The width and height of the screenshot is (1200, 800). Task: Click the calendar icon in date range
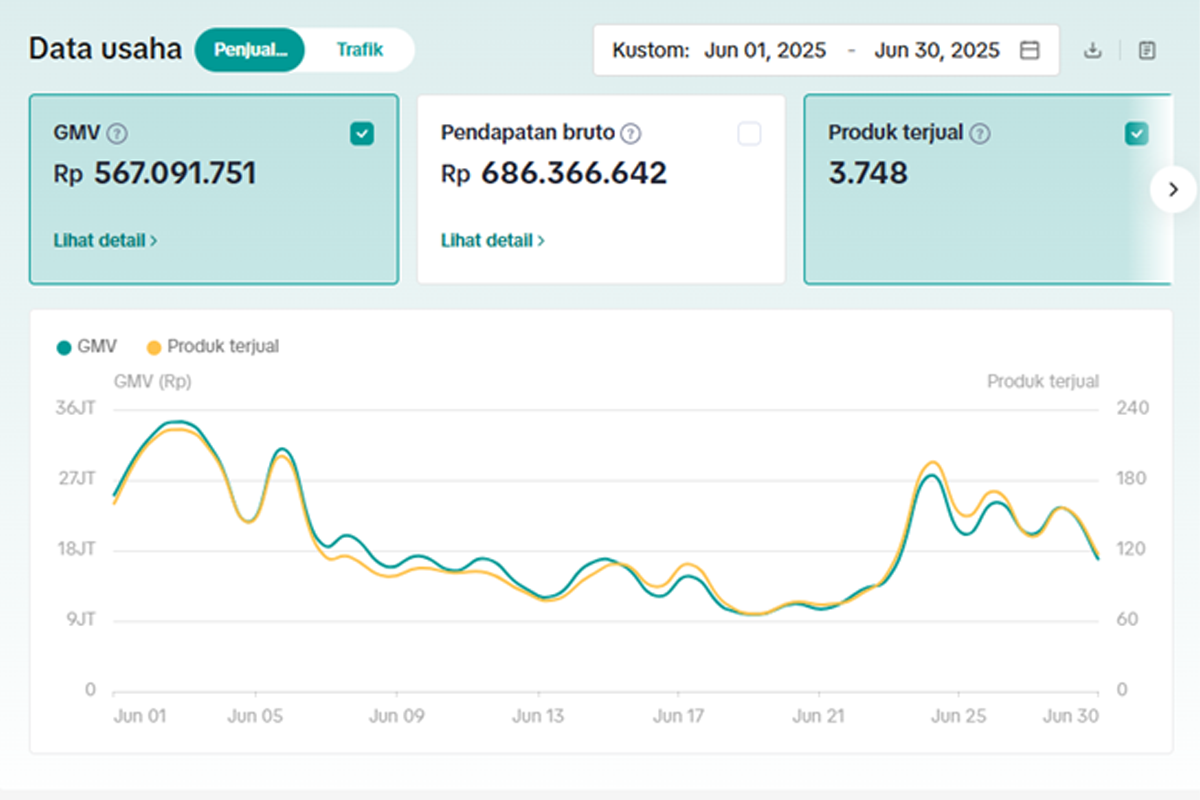(x=1029, y=50)
